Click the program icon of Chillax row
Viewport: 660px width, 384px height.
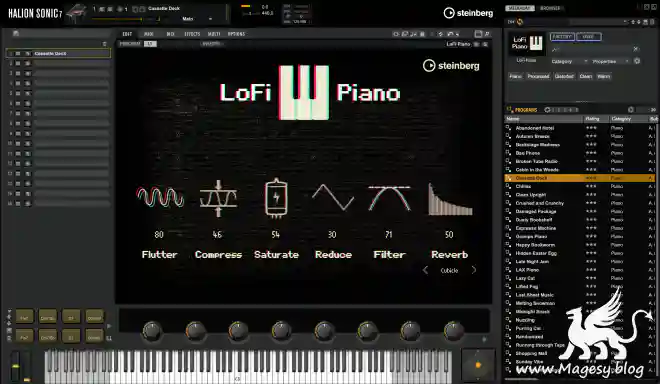coord(508,186)
